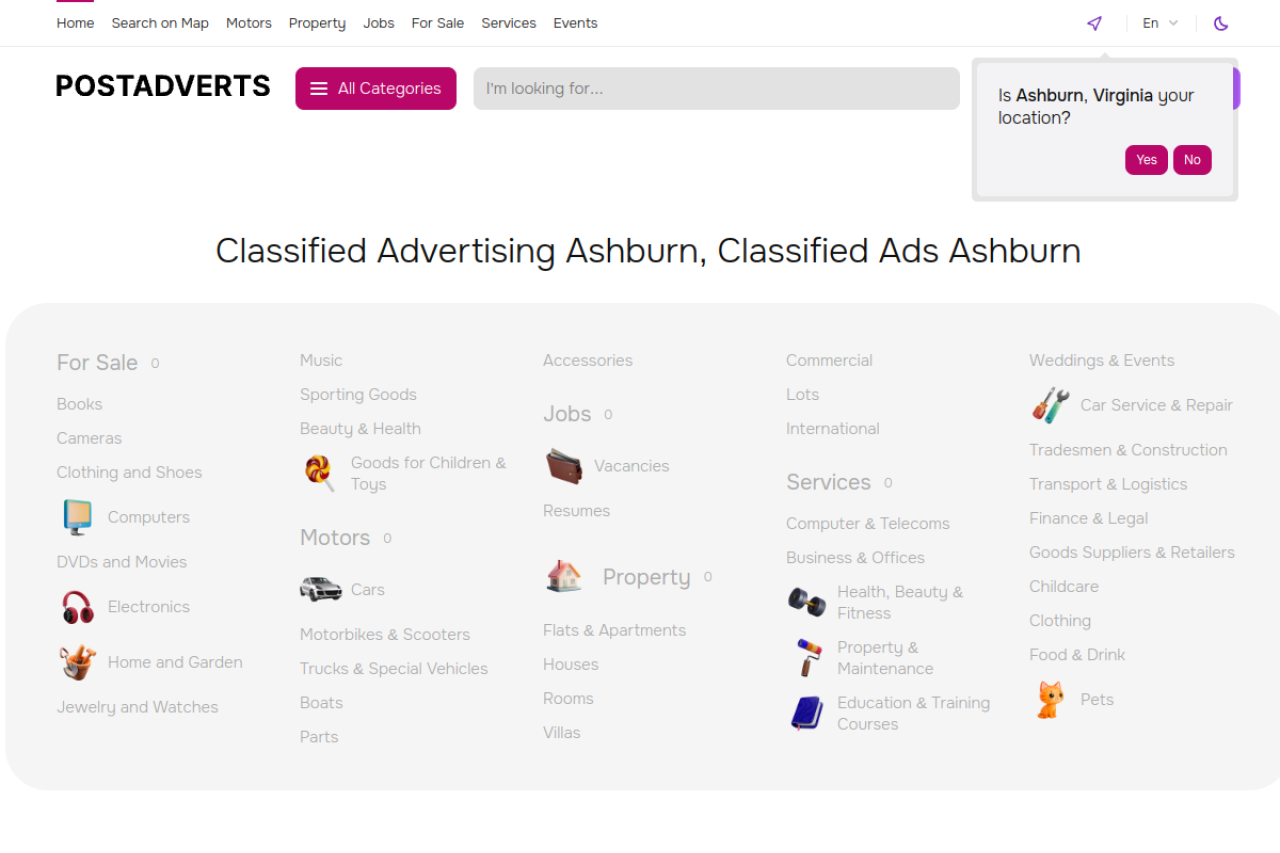Image resolution: width=1280 pixels, height=853 pixels.
Task: Click the POSTADVERTS logo
Action: click(x=163, y=86)
